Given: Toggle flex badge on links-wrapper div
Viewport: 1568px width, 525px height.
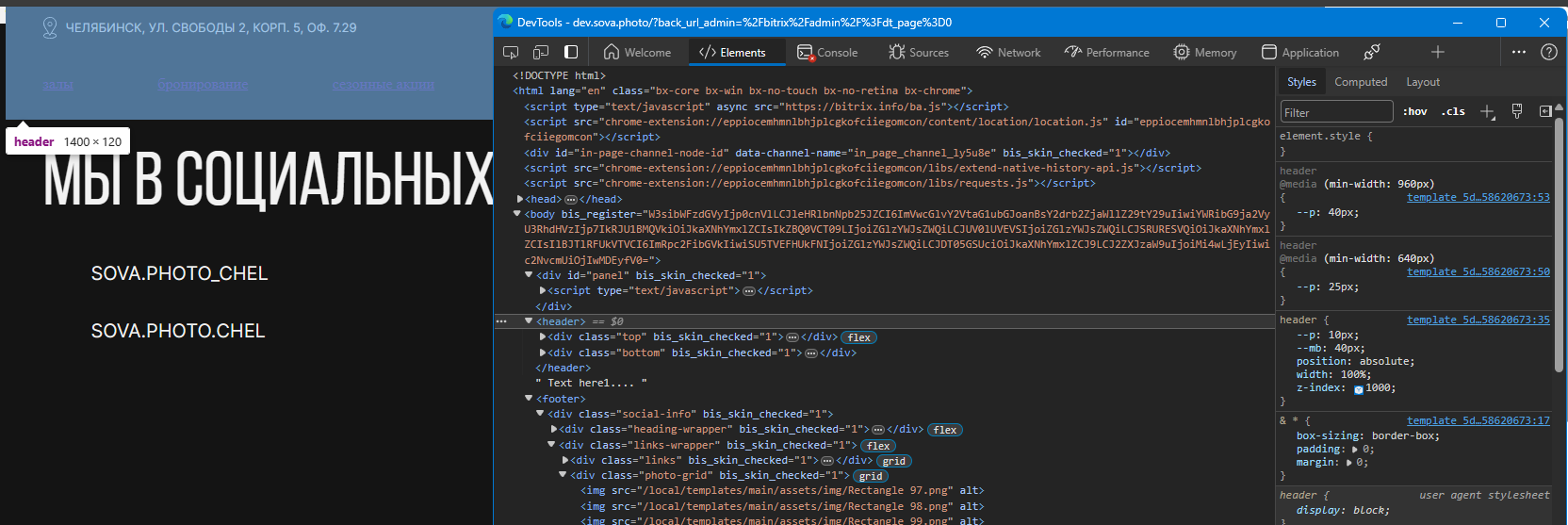Looking at the screenshot, I should (x=878, y=446).
